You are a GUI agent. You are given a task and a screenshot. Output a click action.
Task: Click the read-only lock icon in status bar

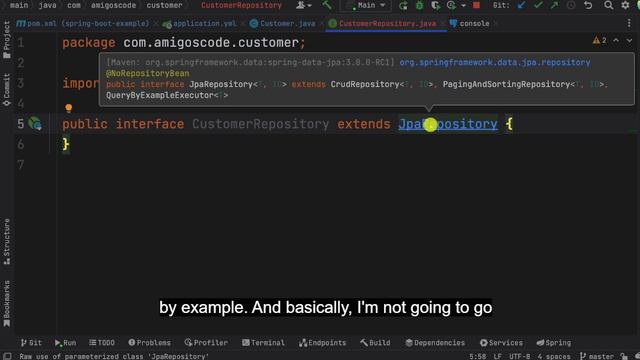624,356
